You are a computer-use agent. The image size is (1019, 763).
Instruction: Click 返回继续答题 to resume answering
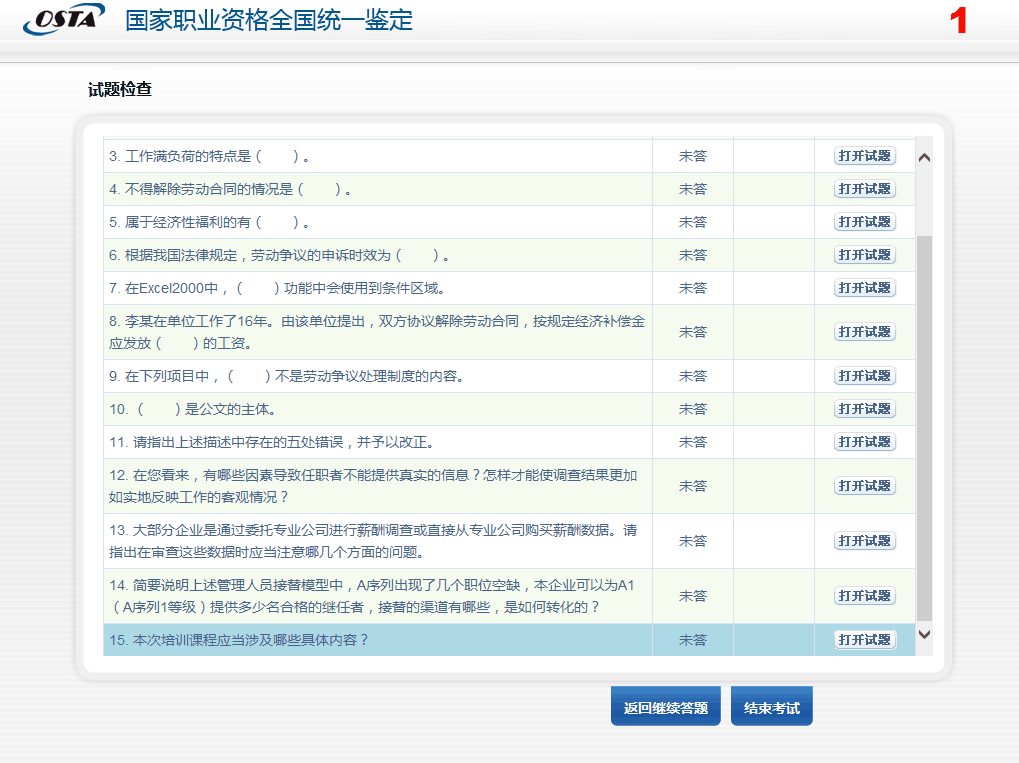tap(665, 708)
